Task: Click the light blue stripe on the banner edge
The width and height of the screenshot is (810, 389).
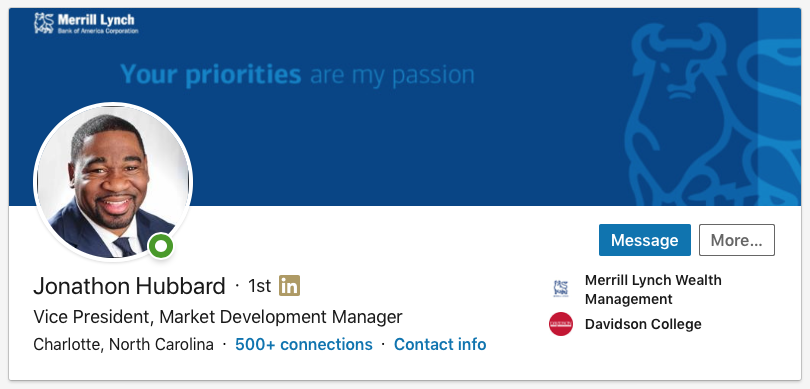Action: (780, 106)
